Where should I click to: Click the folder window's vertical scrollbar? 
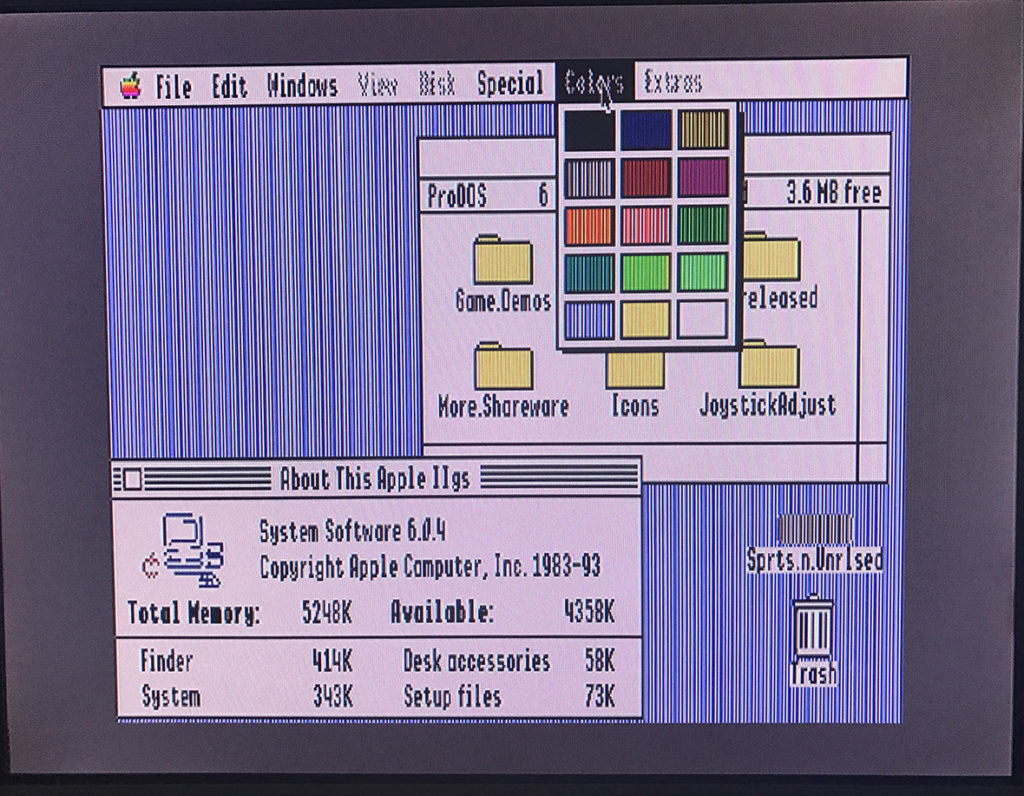click(873, 325)
